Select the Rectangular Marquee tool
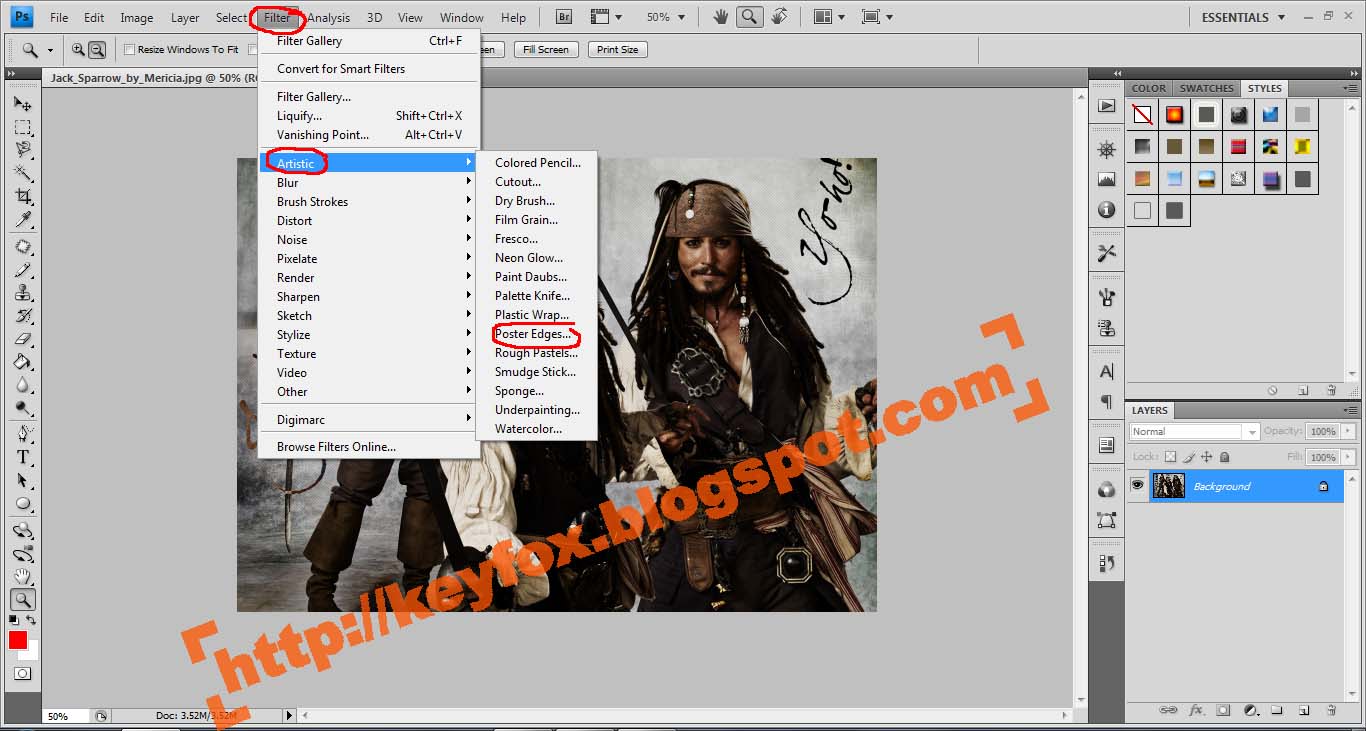 coord(22,127)
